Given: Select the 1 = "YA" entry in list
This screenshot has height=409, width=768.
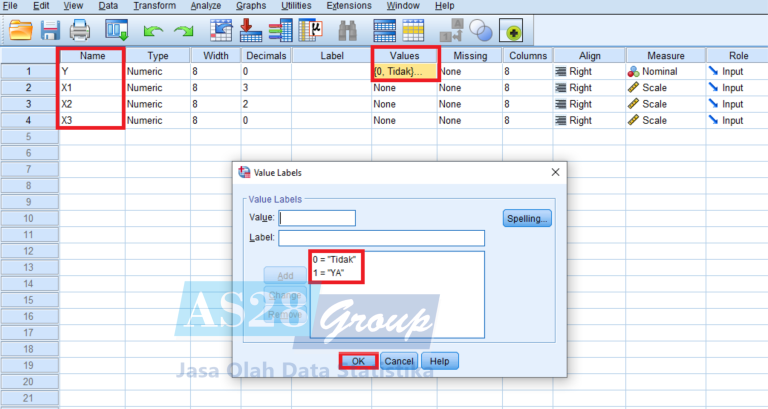Looking at the screenshot, I should coord(333,273).
